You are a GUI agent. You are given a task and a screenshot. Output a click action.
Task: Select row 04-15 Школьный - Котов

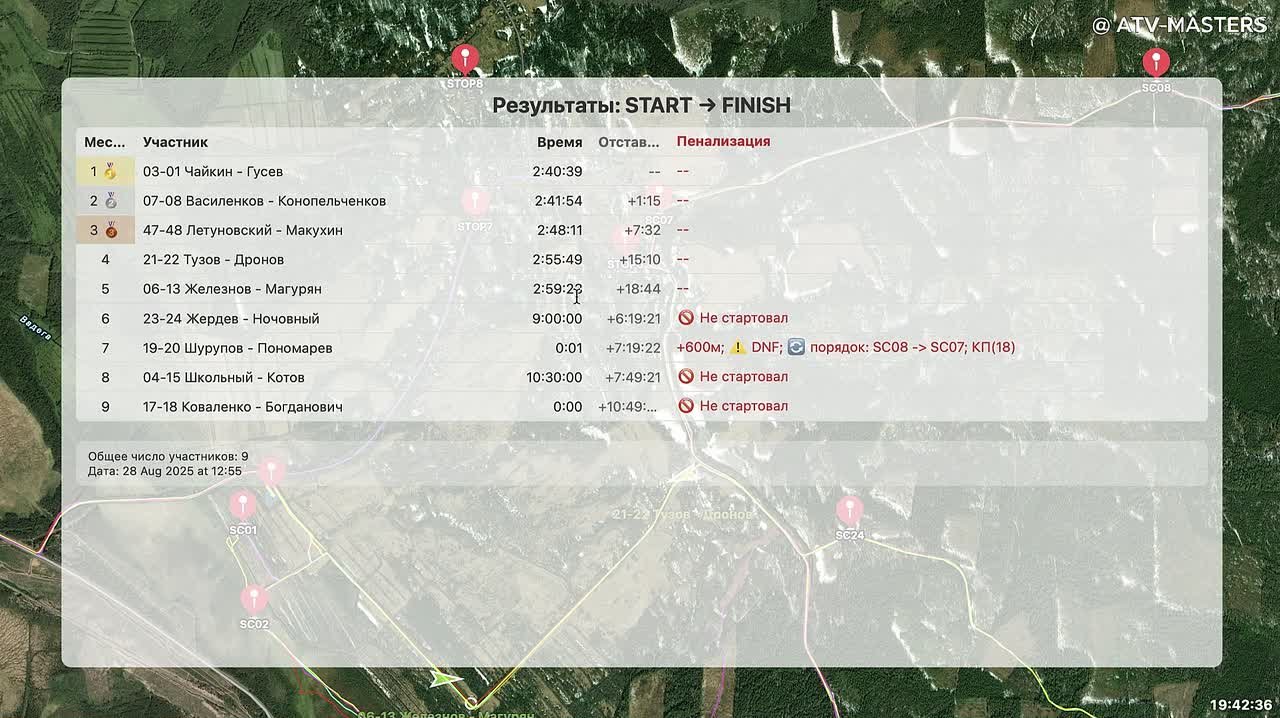click(642, 377)
